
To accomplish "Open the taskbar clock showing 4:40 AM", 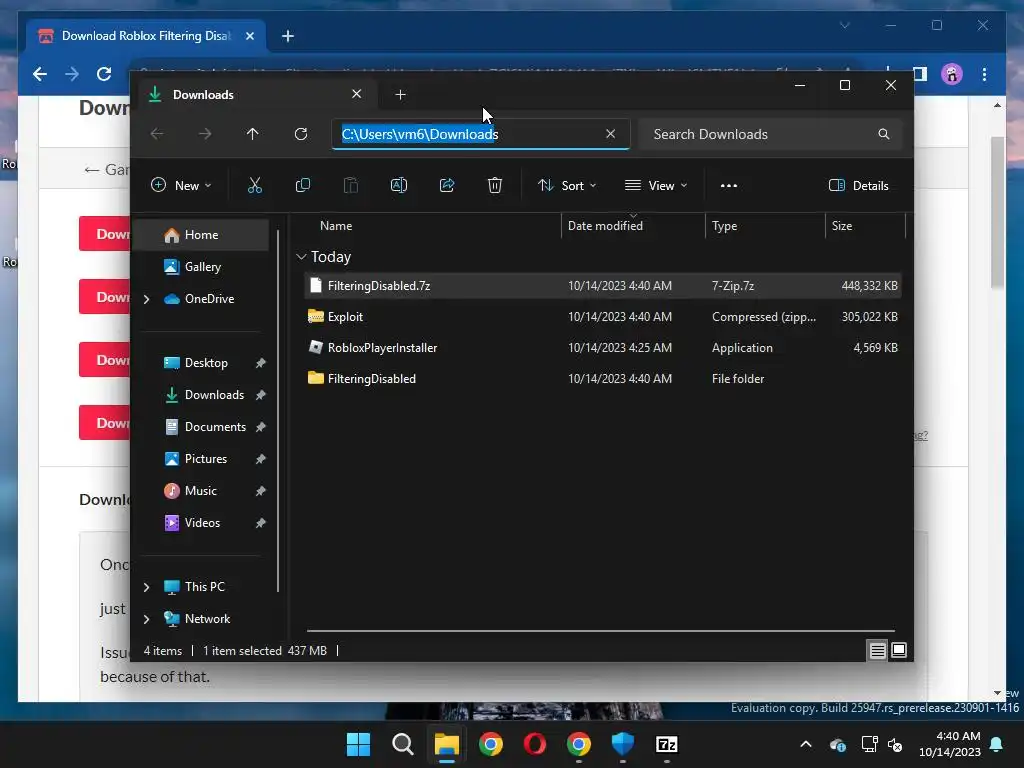I will point(950,744).
